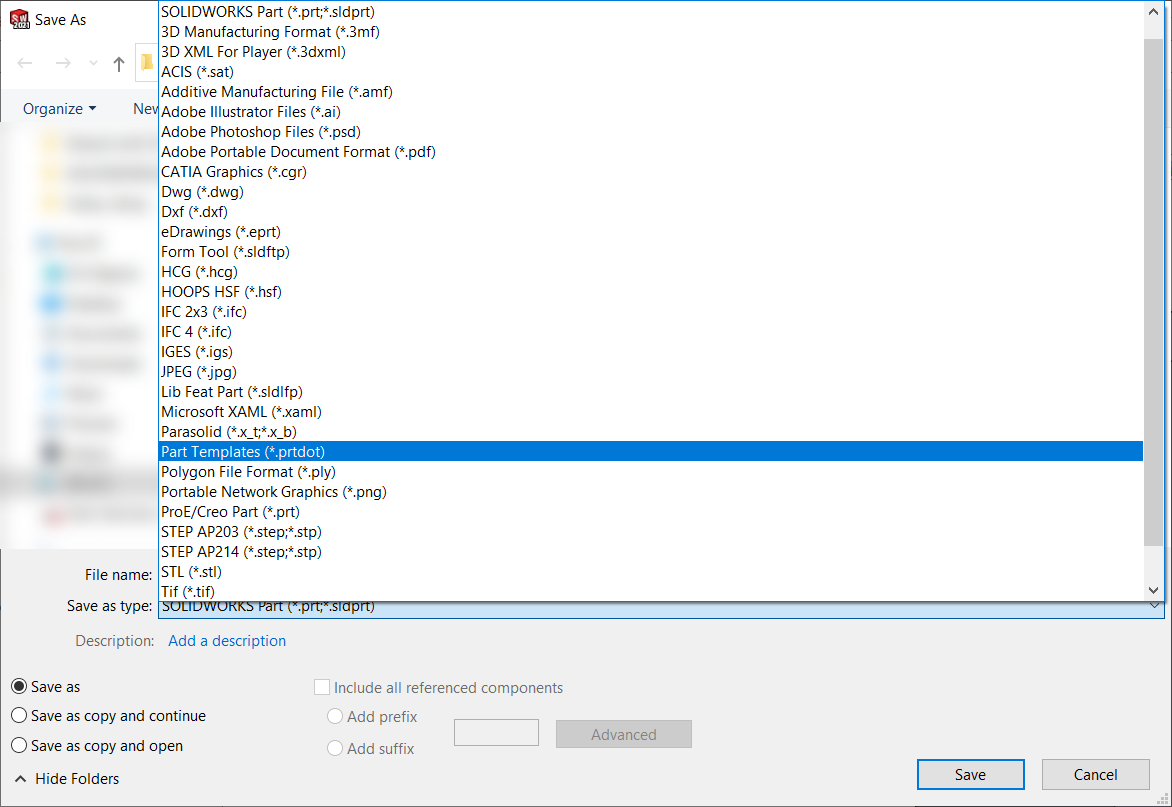Select Part Templates (*.prtdot) from the list
The height and width of the screenshot is (807, 1172).
click(243, 452)
